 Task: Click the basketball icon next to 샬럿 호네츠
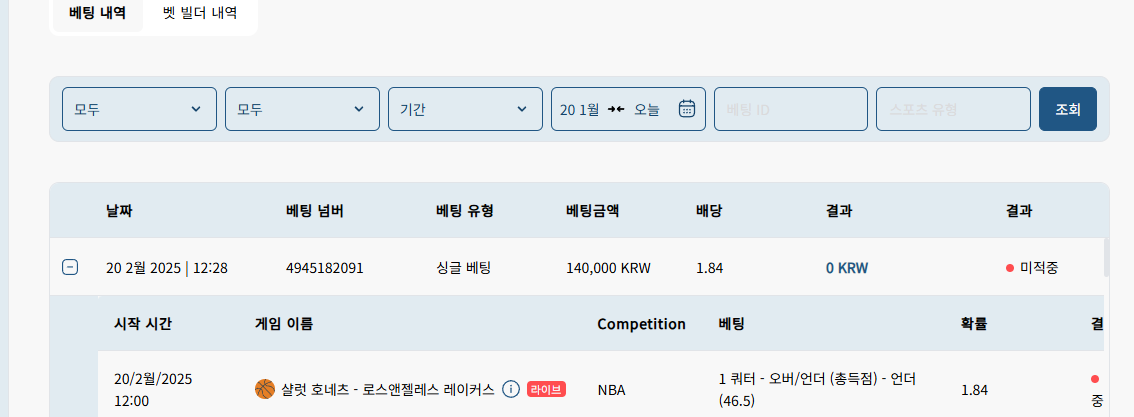[265, 390]
